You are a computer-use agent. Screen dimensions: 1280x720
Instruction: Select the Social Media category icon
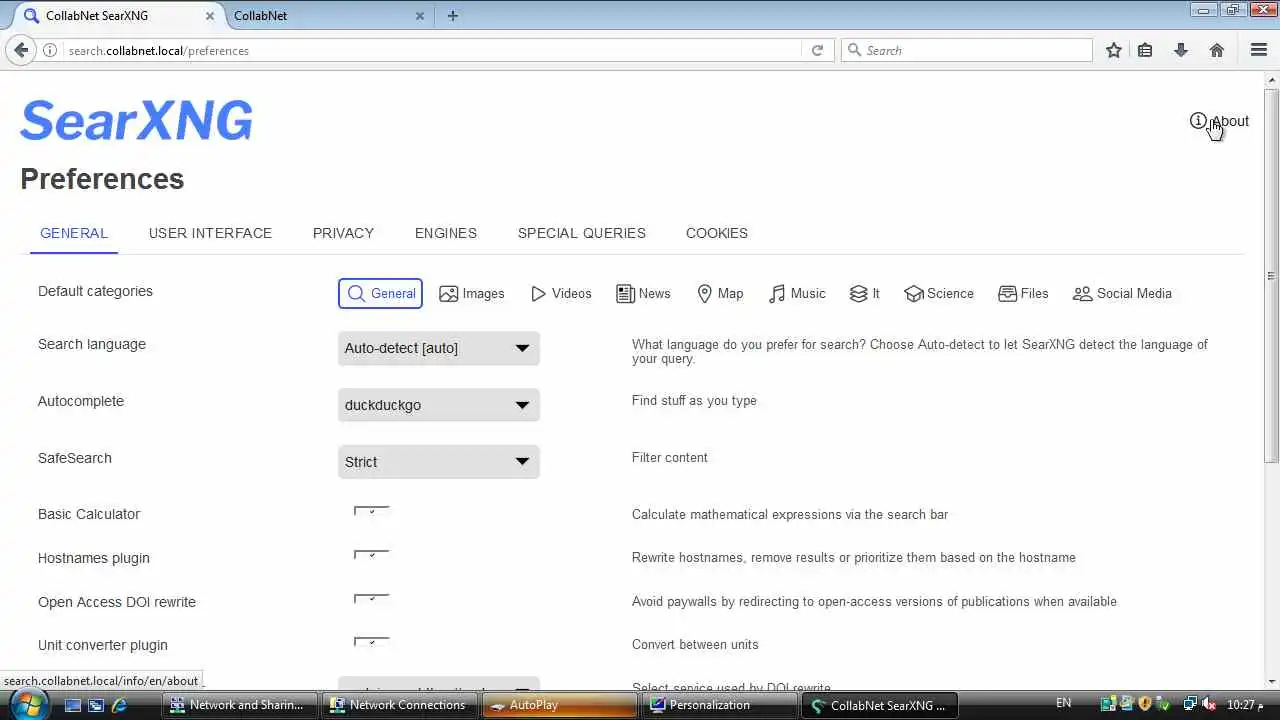[1082, 294]
